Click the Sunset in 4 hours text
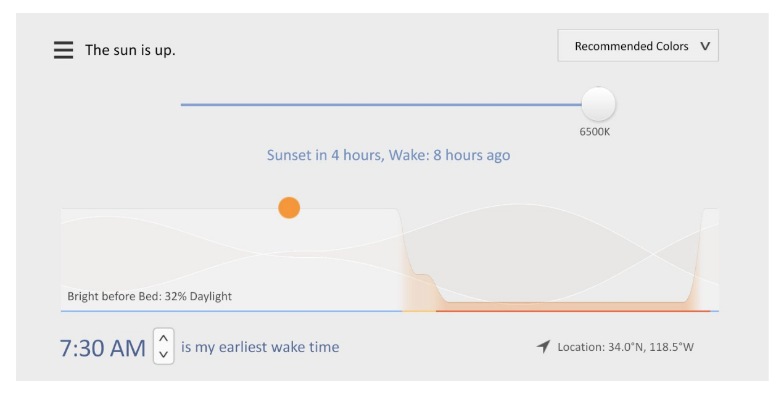 click(x=325, y=155)
